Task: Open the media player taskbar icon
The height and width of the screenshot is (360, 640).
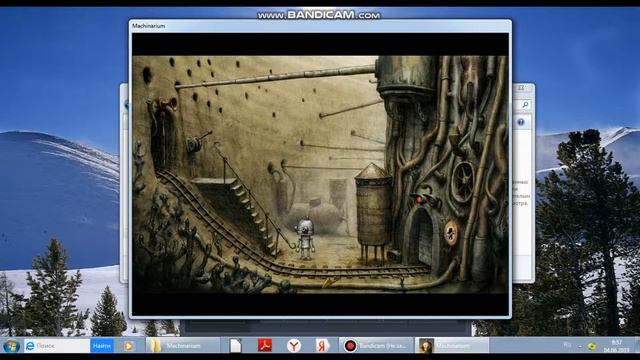Action: point(129,346)
